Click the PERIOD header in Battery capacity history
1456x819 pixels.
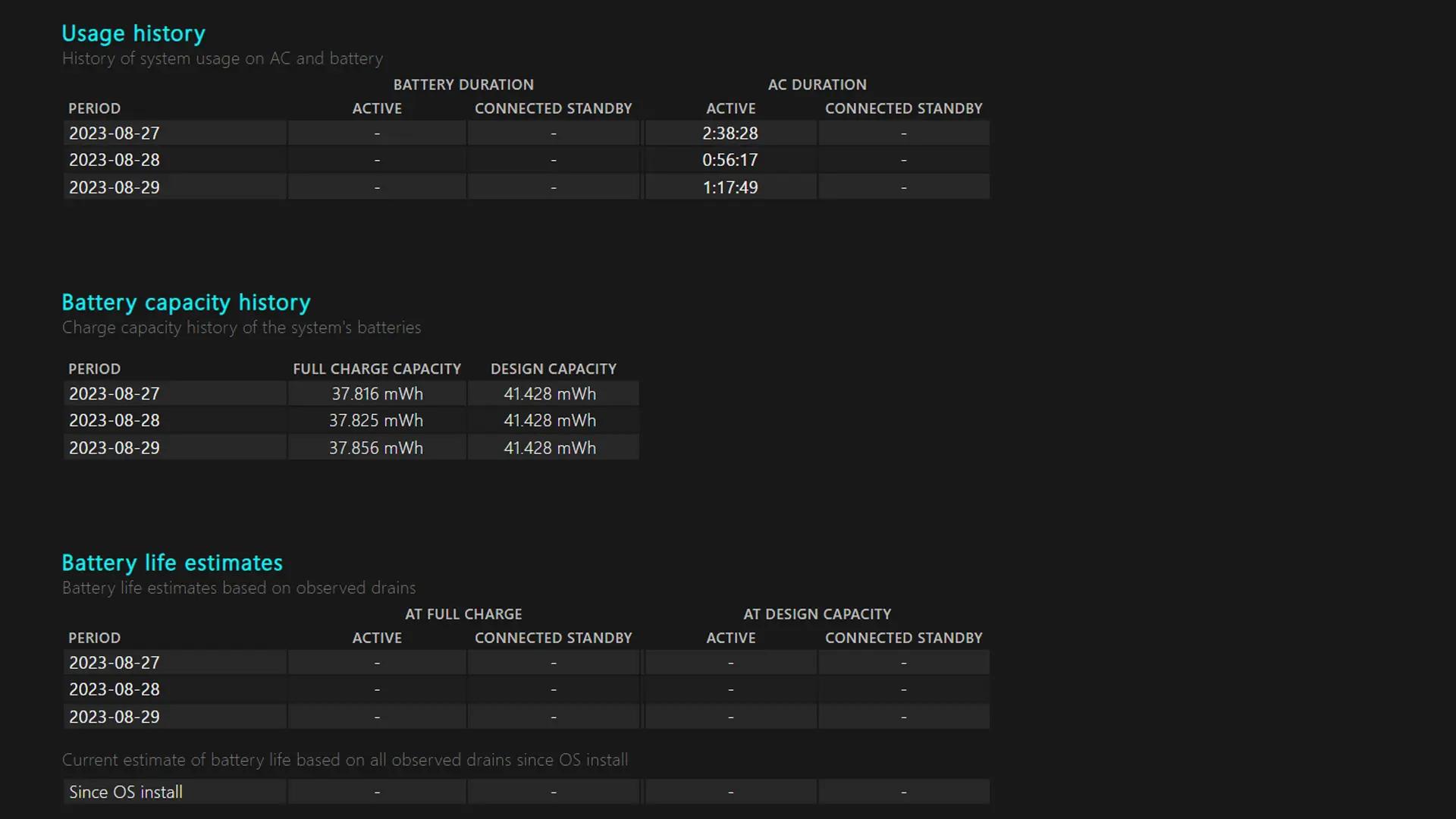click(x=94, y=369)
